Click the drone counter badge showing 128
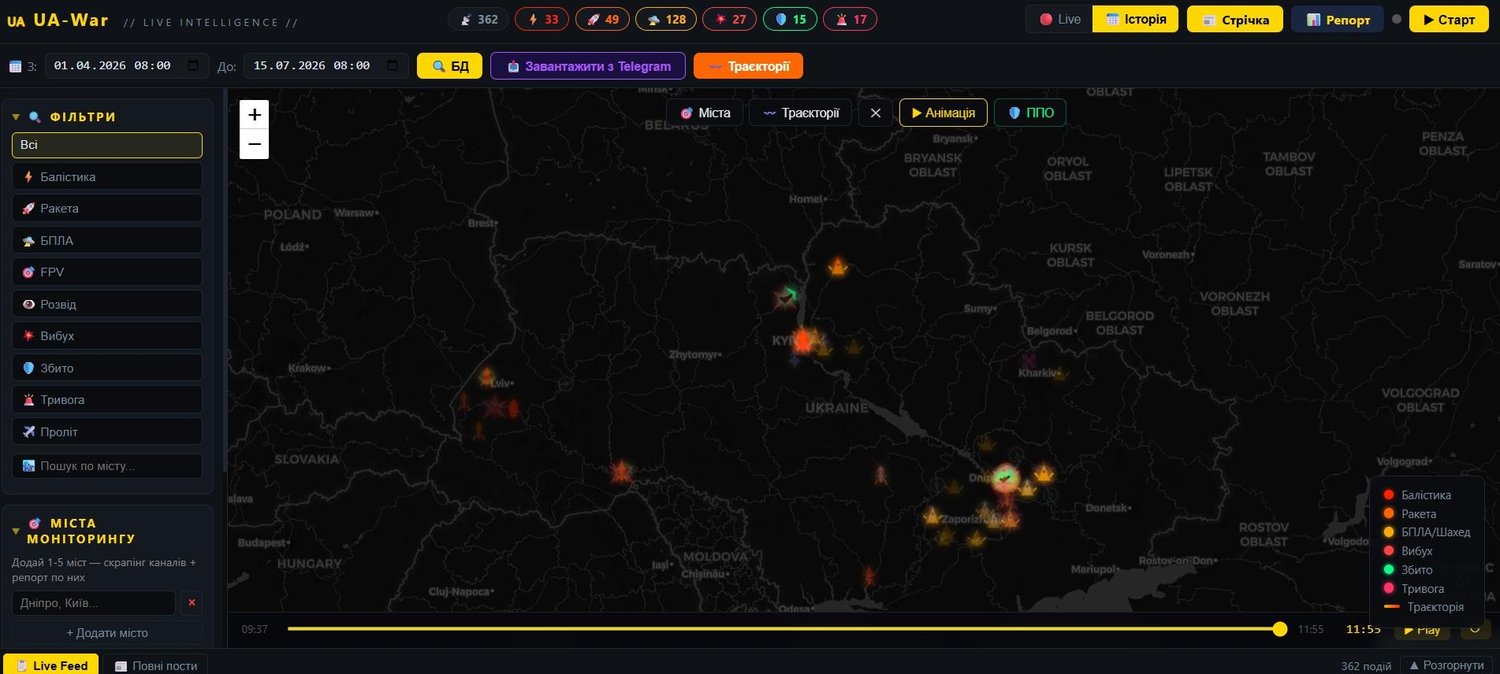Viewport: 1500px width, 674px height. pyautogui.click(x=666, y=19)
